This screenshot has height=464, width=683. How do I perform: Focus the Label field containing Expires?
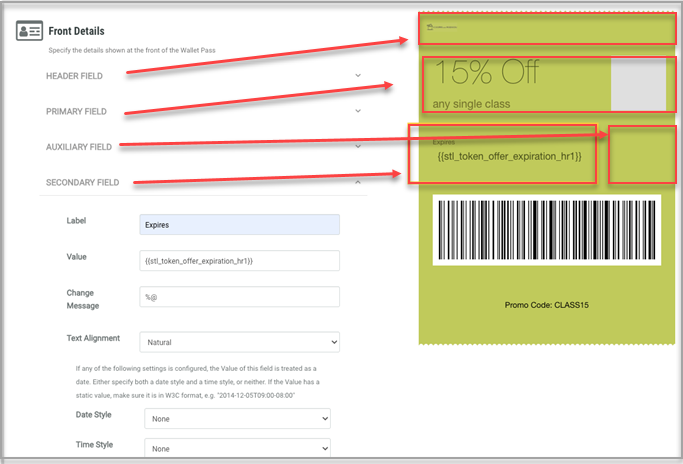(239, 225)
